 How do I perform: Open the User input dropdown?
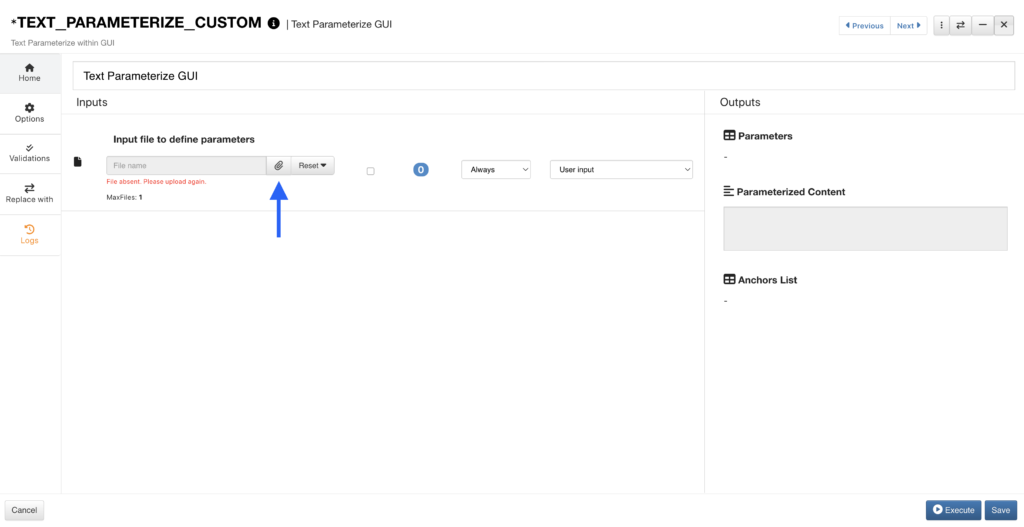pos(621,170)
